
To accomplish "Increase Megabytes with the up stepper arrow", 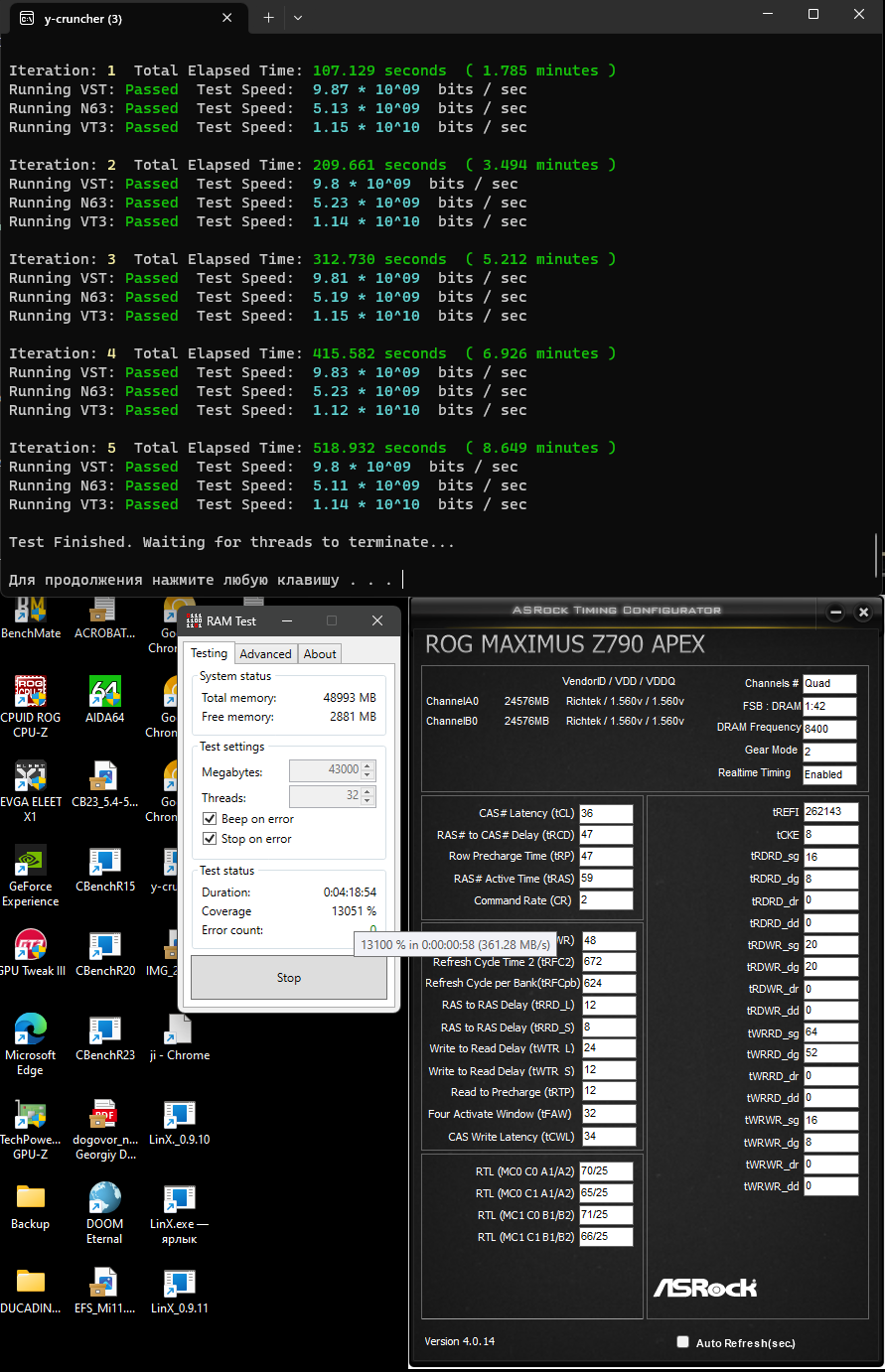I will tap(368, 765).
